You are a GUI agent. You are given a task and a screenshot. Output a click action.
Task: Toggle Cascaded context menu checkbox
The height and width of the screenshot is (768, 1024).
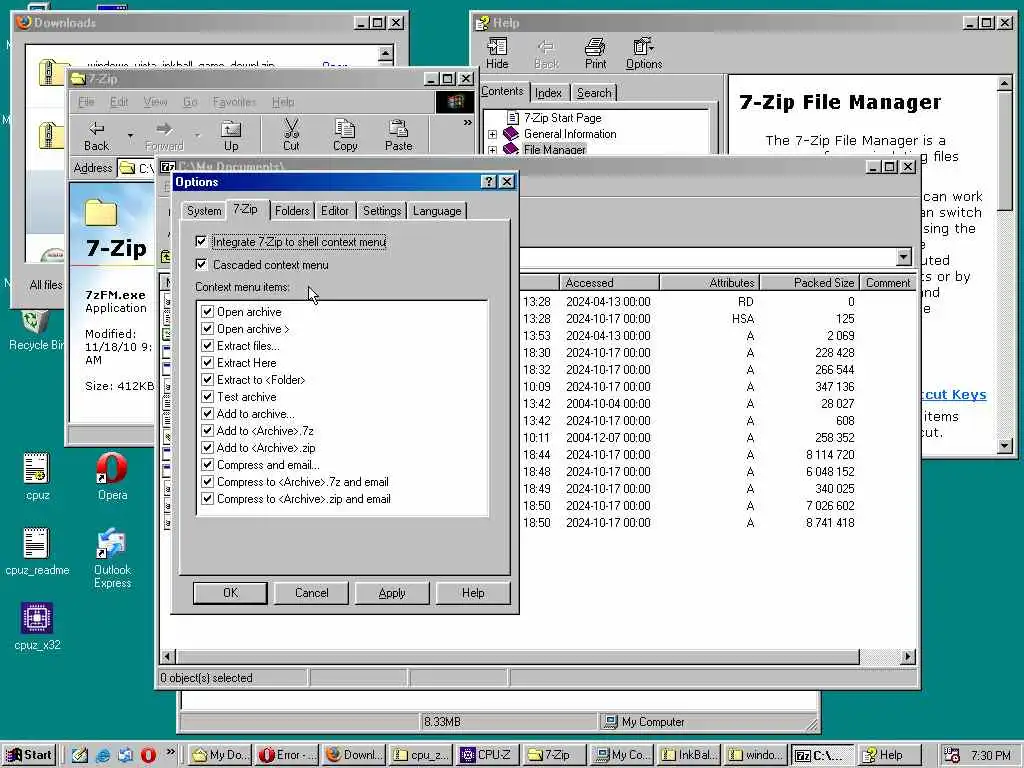tap(201, 264)
